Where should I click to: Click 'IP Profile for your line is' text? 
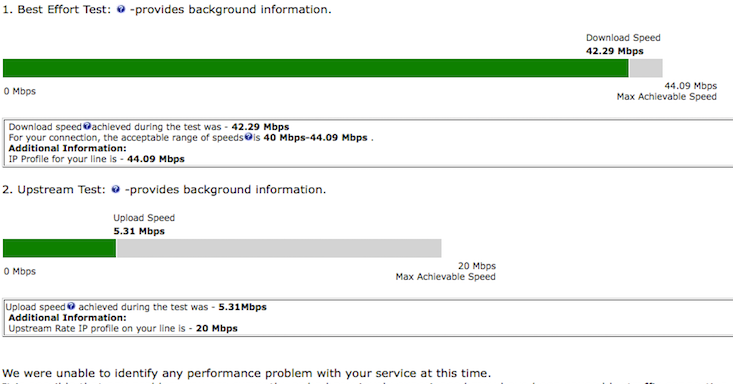pos(63,159)
